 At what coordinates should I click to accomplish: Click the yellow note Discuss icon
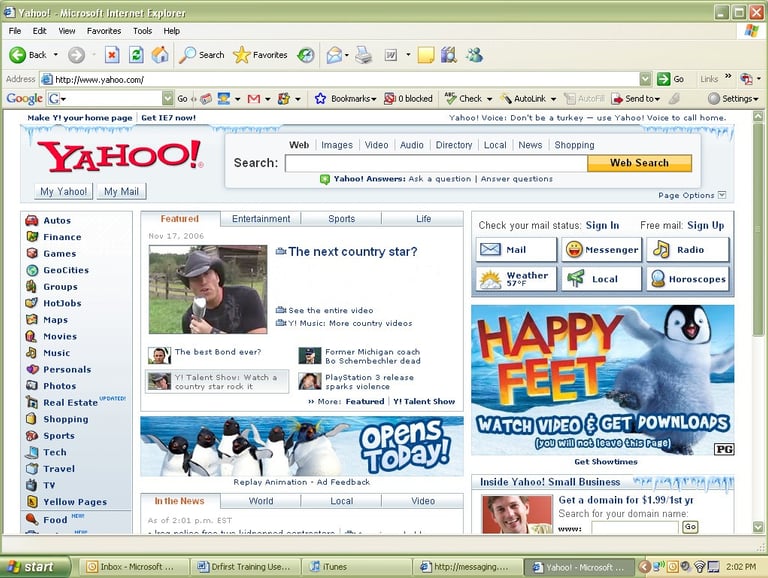tap(425, 55)
